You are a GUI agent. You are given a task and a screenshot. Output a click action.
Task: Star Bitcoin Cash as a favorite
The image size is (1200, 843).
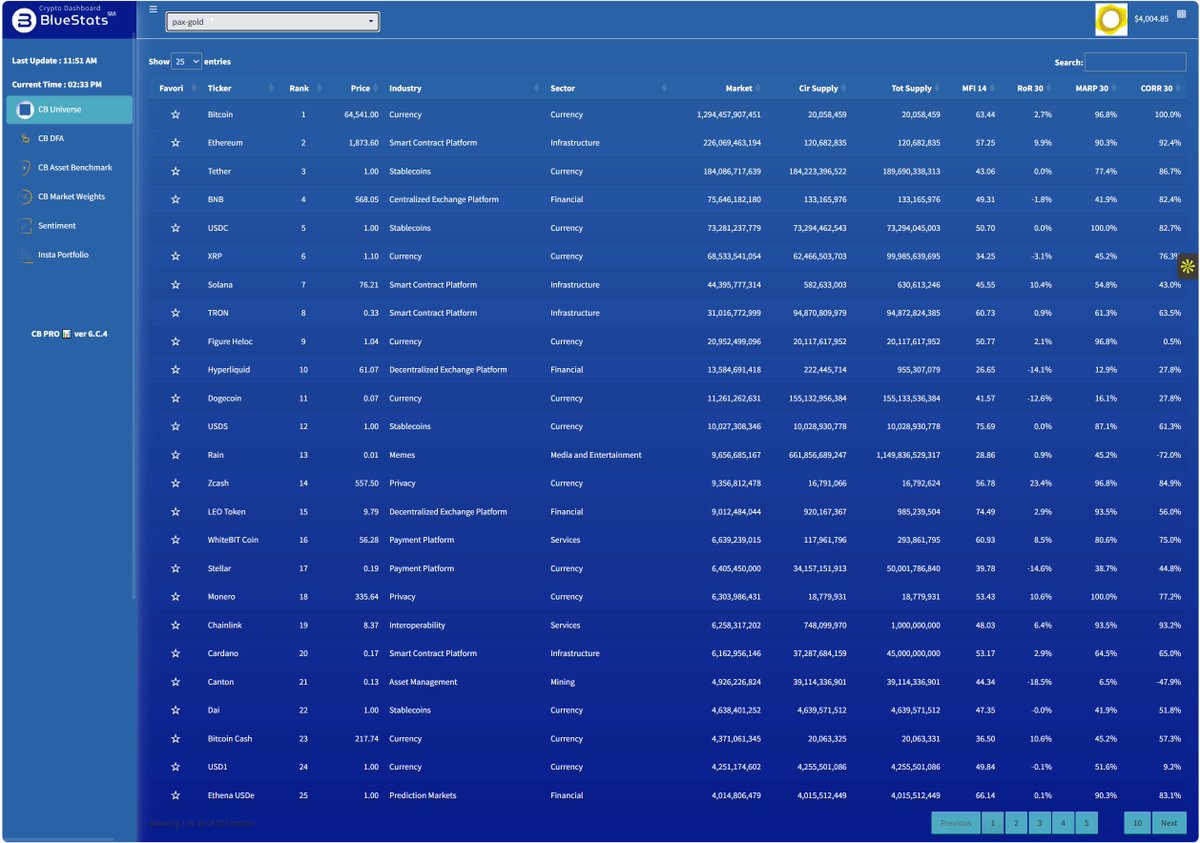pyautogui.click(x=176, y=739)
